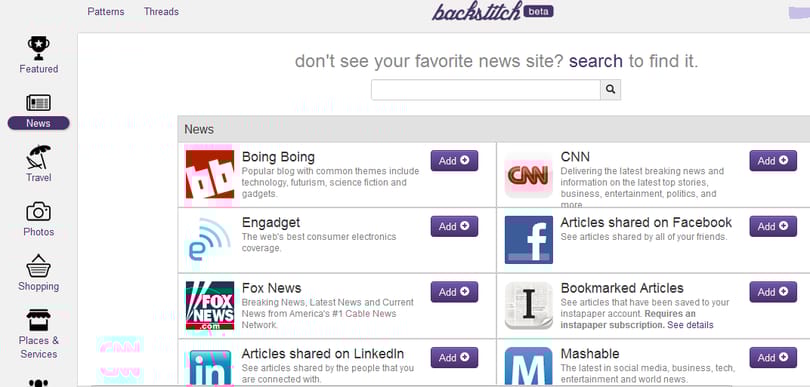The width and height of the screenshot is (810, 387).
Task: Add Articles shared on LinkedIn
Action: 454,358
